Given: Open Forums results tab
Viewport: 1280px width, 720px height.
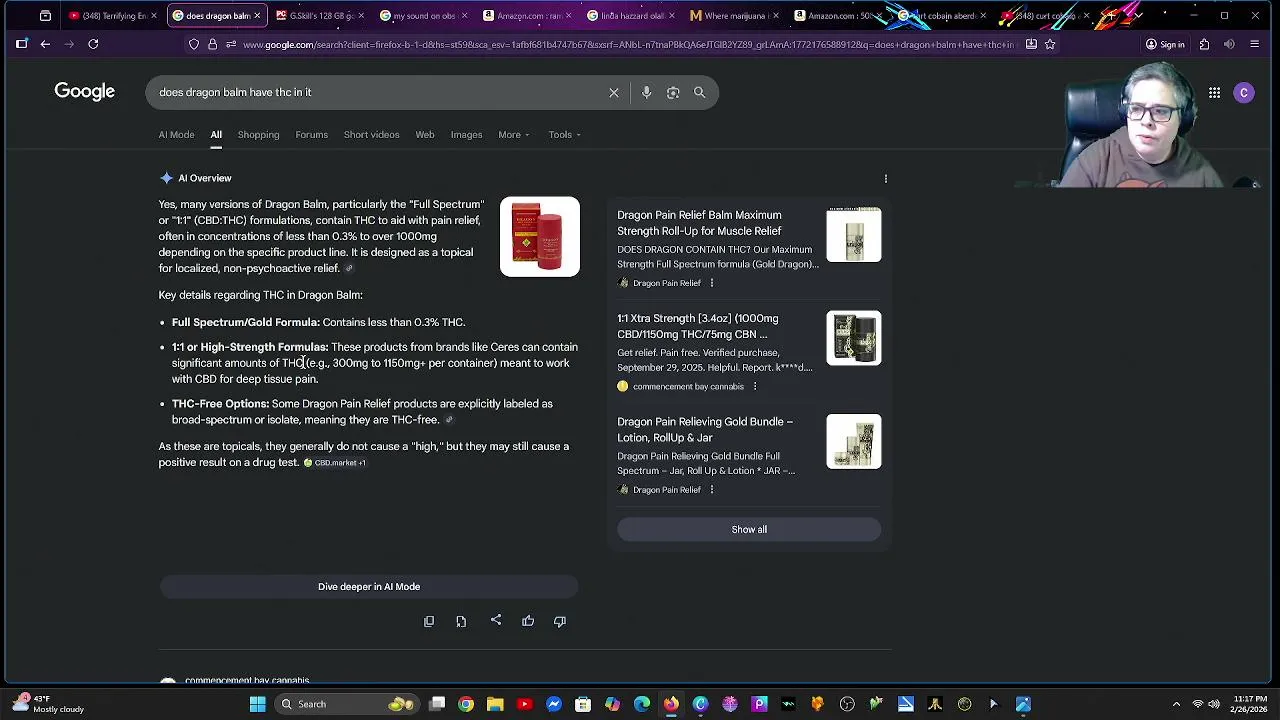Looking at the screenshot, I should (311, 135).
